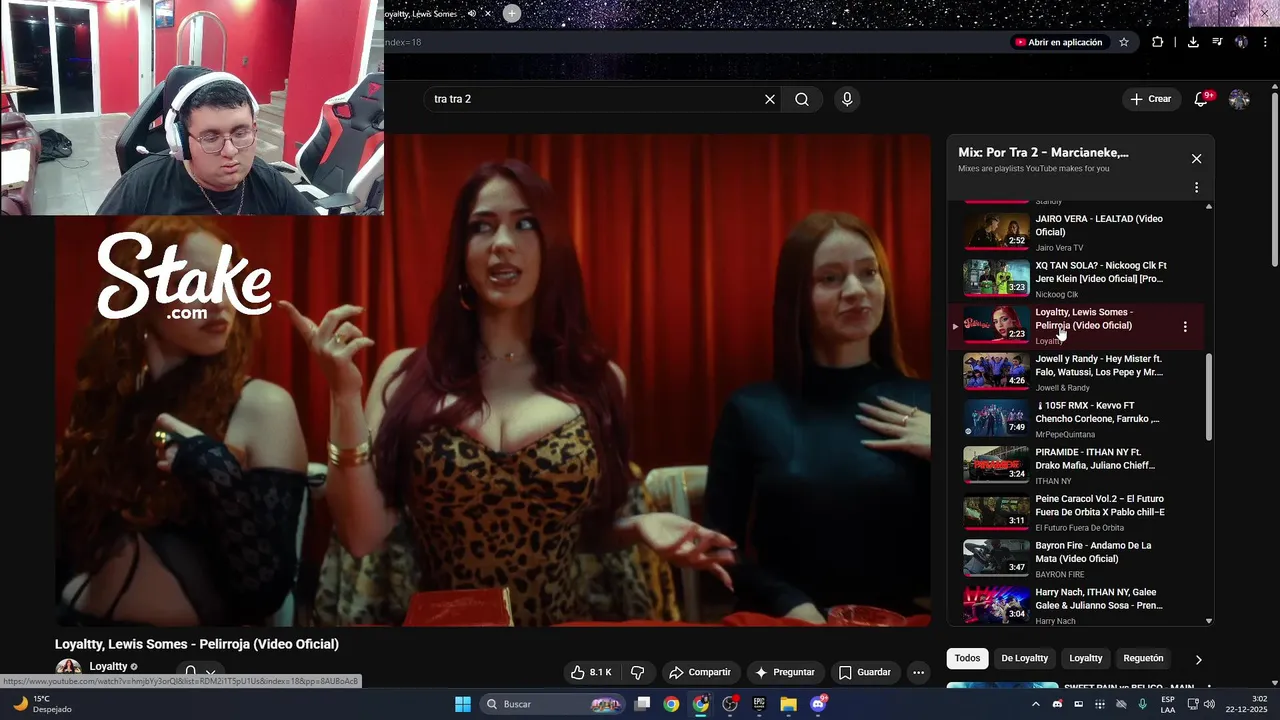Dislike the video with thumbs down
Viewport: 1280px width, 720px height.
coord(638,672)
